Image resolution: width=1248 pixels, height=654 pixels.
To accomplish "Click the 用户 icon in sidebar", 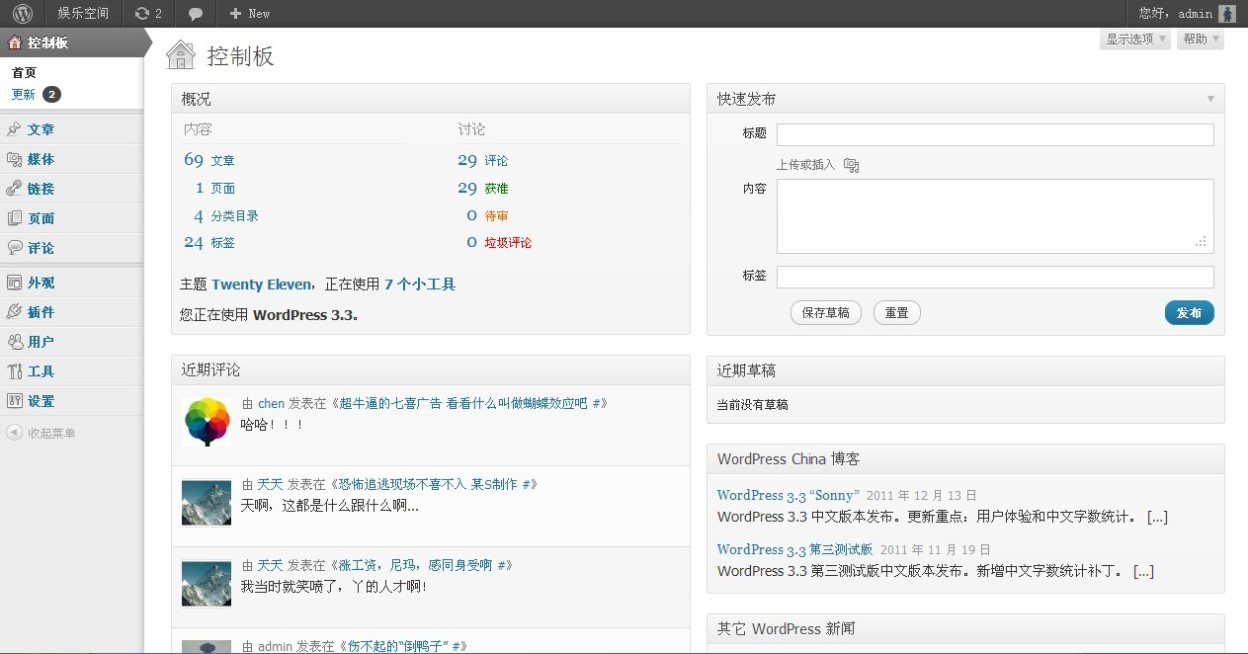I will point(14,341).
